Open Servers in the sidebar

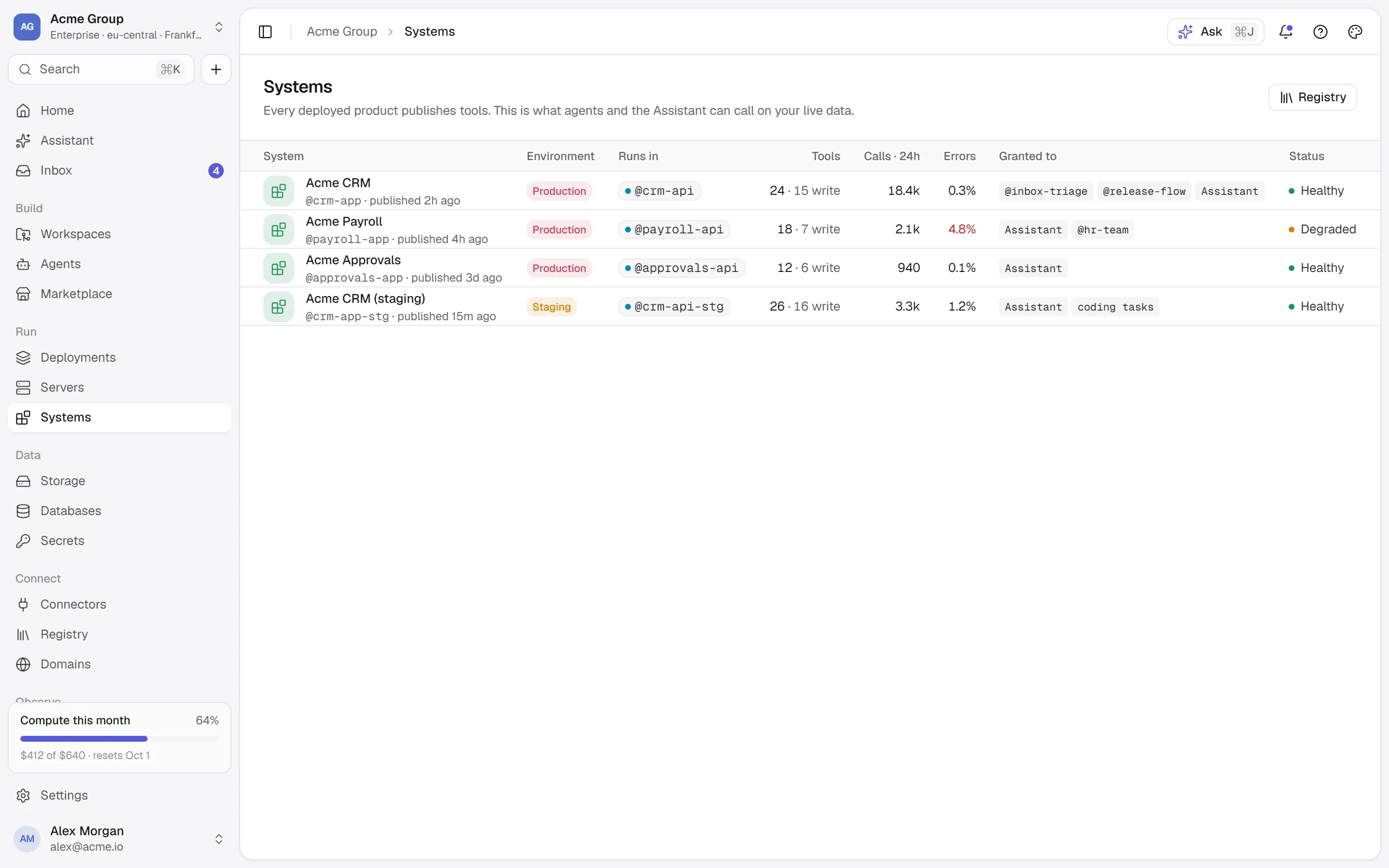[120, 388]
